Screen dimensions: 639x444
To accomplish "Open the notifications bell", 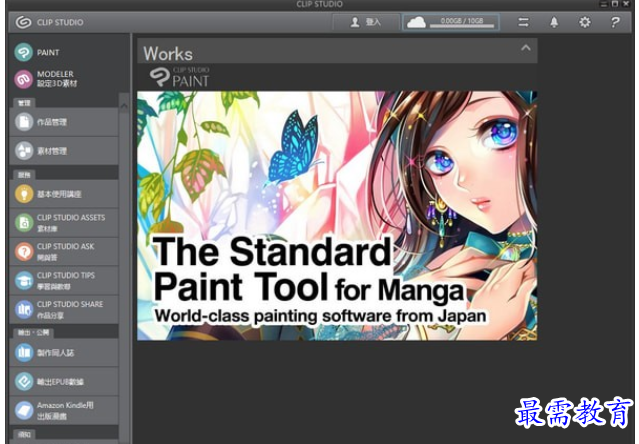I will click(554, 22).
